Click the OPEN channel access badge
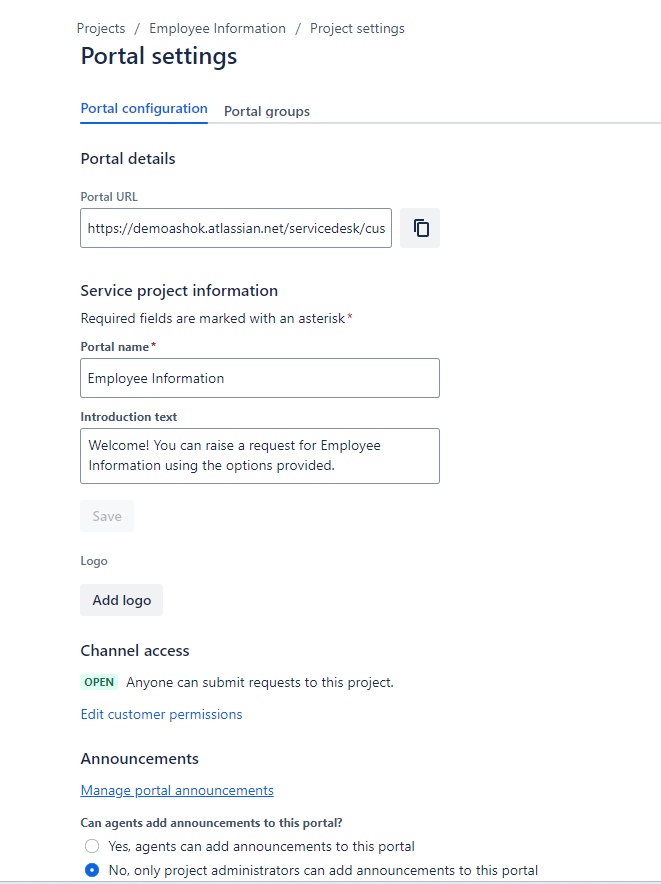This screenshot has width=661, height=884. (99, 681)
